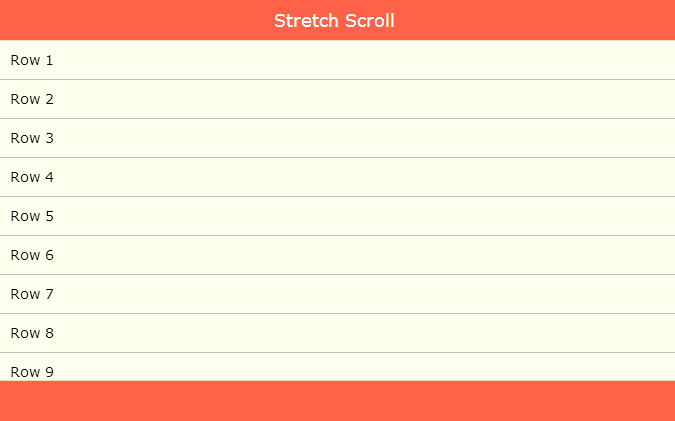
Task: Click the divider between Row 8 and Row 9
Action: pyautogui.click(x=337, y=352)
